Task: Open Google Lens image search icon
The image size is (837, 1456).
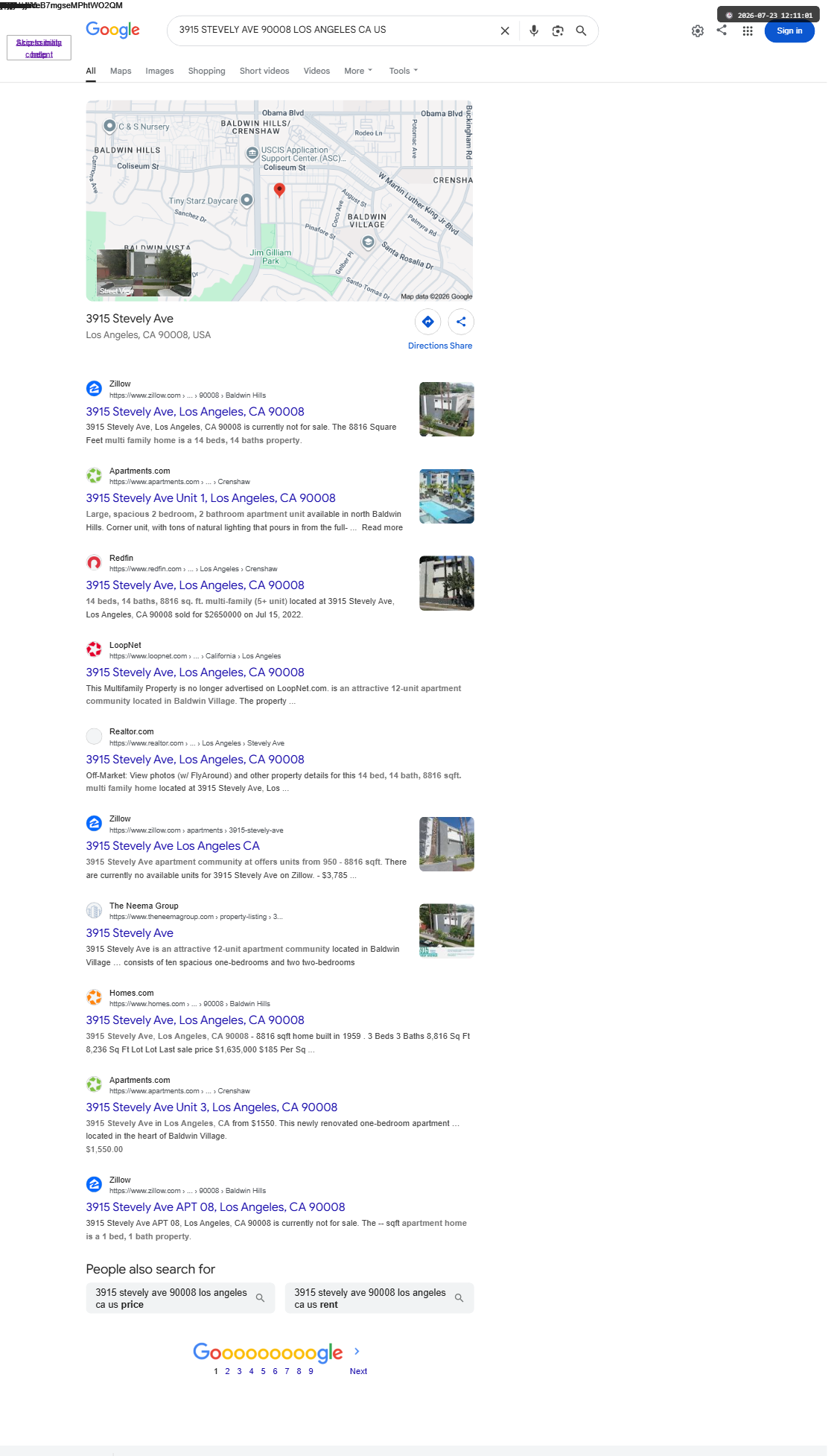Action: point(558,31)
